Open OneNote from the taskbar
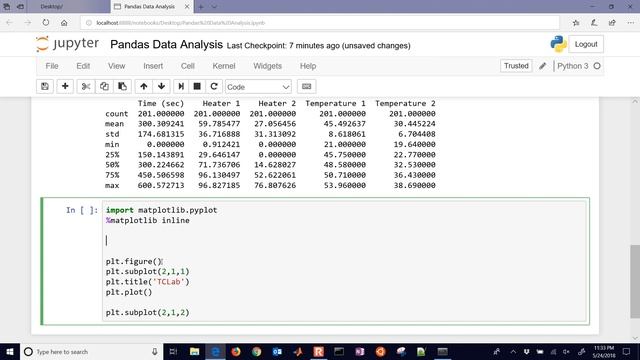The height and width of the screenshot is (360, 640). [x=360, y=351]
